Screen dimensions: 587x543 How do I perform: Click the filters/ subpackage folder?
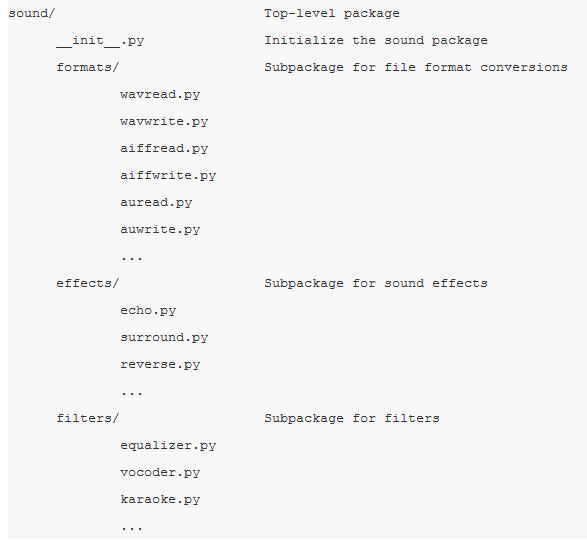pyautogui.click(x=88, y=418)
